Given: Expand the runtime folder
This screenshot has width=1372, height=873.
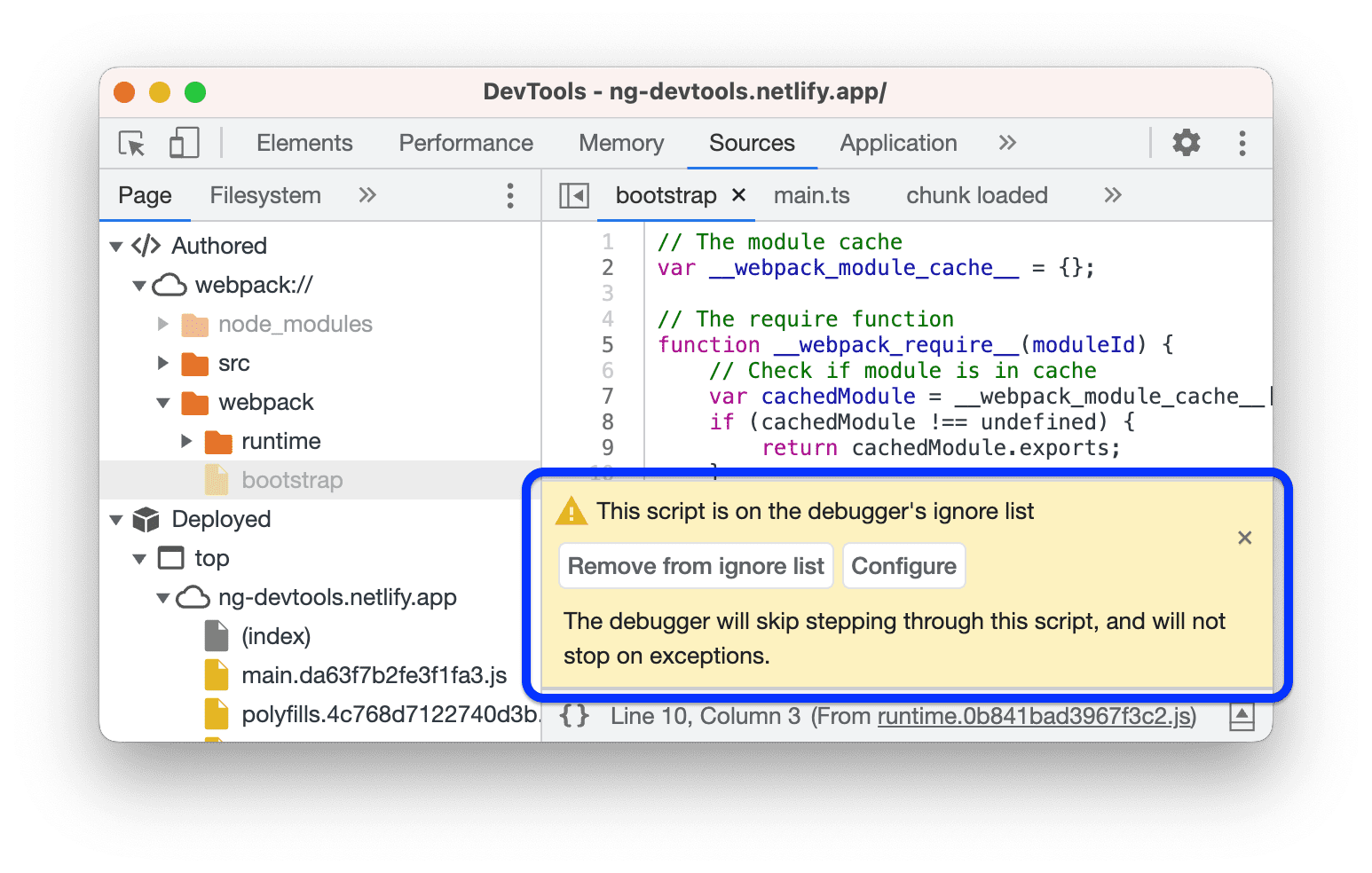Looking at the screenshot, I should click(186, 441).
